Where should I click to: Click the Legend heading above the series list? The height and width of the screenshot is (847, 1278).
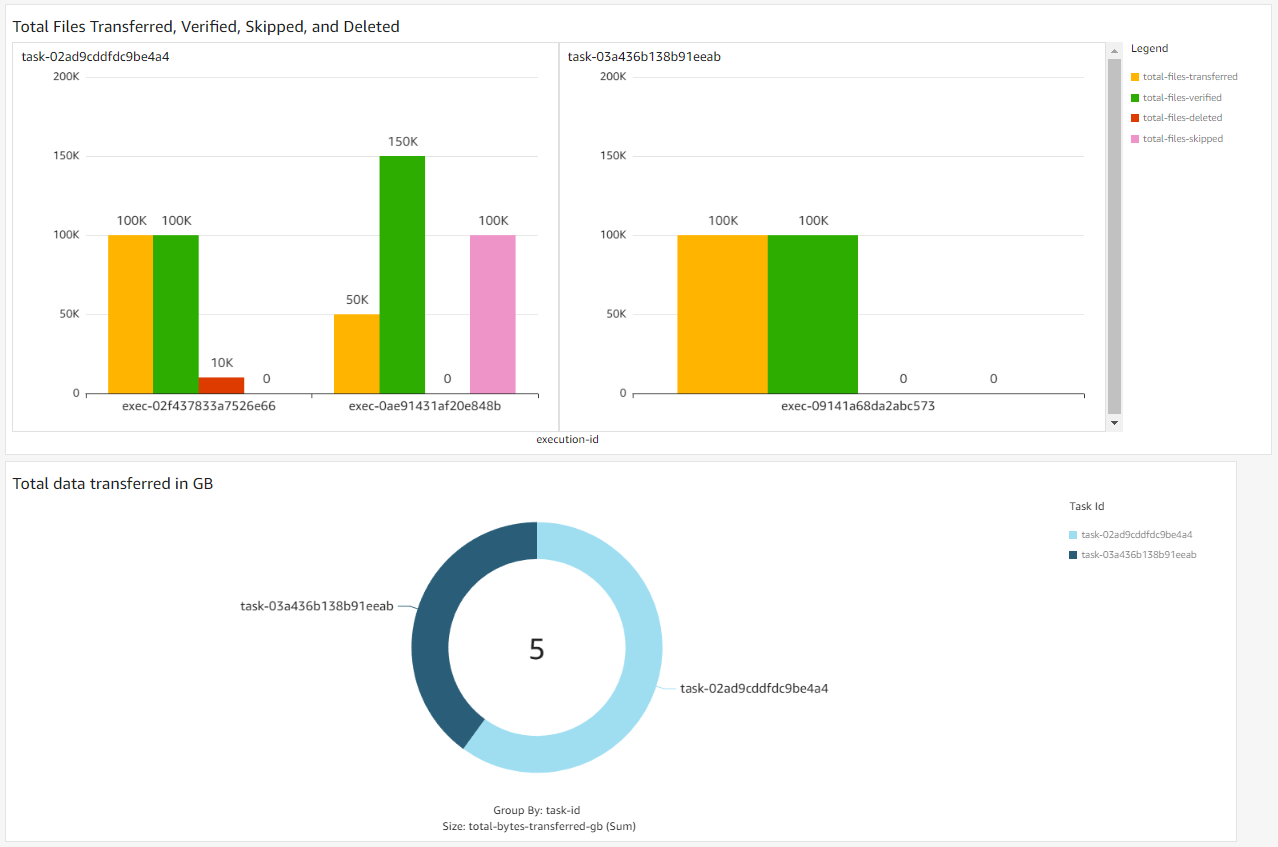point(1149,48)
